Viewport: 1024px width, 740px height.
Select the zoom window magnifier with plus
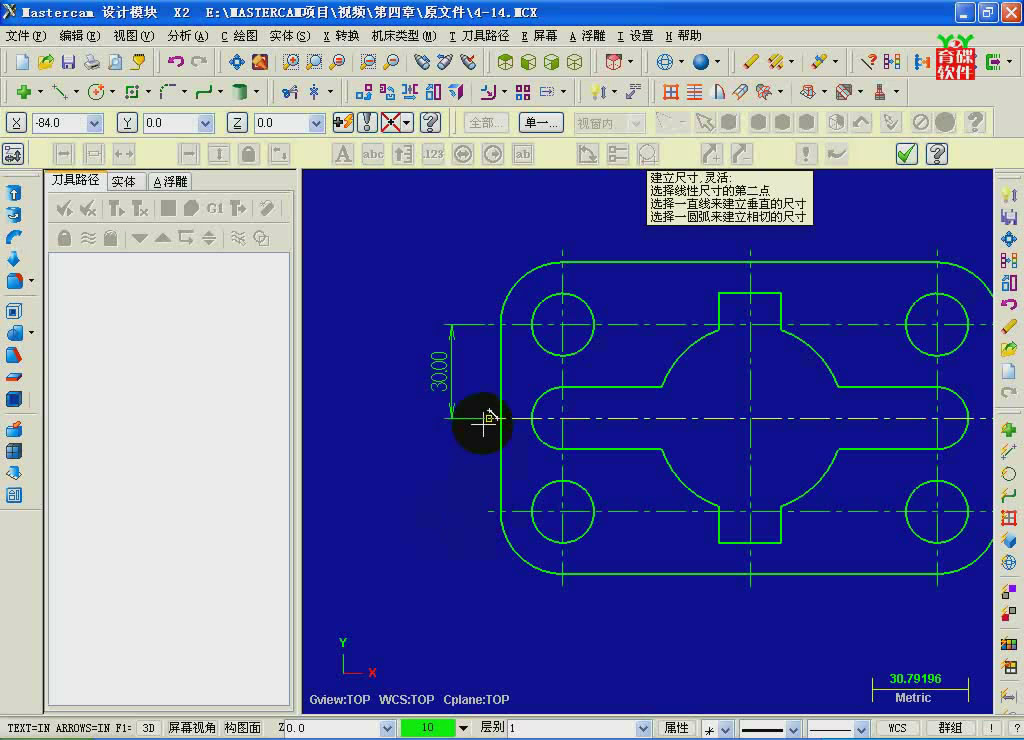pos(291,62)
